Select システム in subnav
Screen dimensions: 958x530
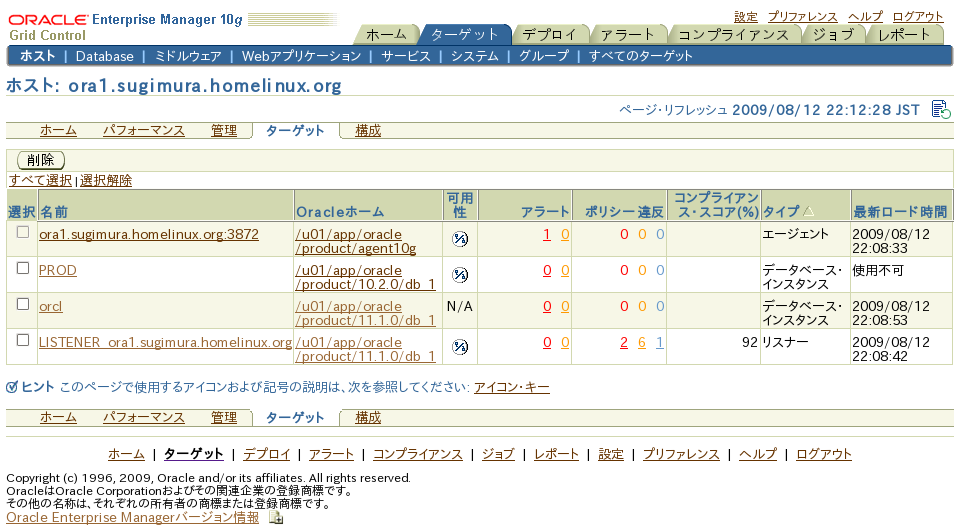coord(475,56)
